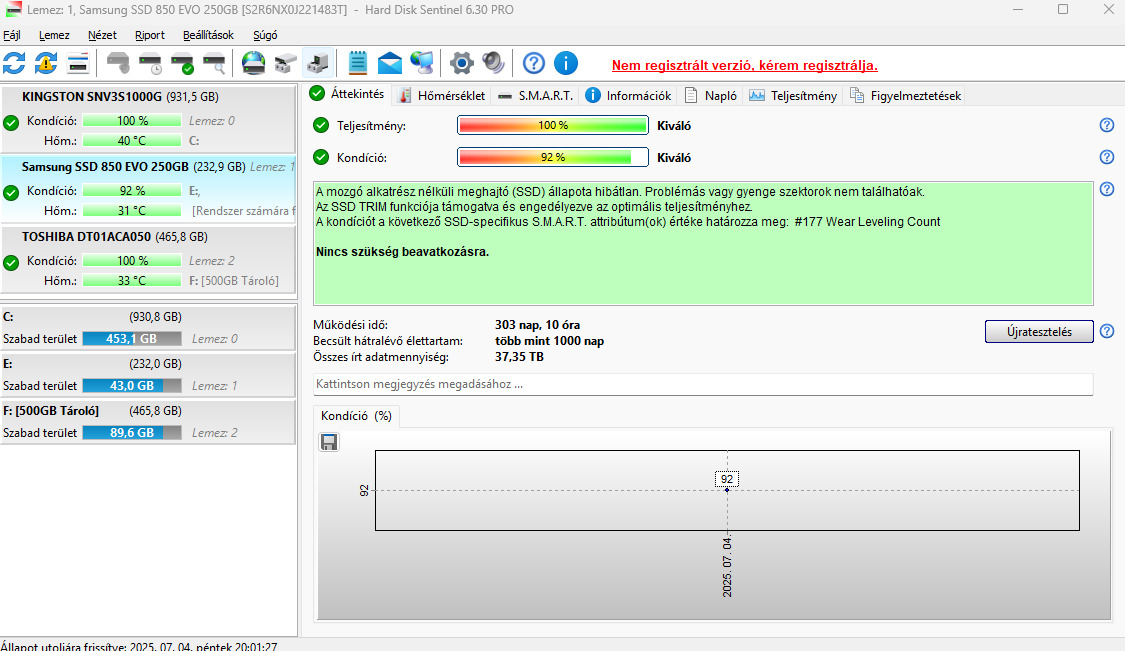The image size is (1125, 651).
Task: Click the Újratesztelés button
Action: (x=1039, y=332)
